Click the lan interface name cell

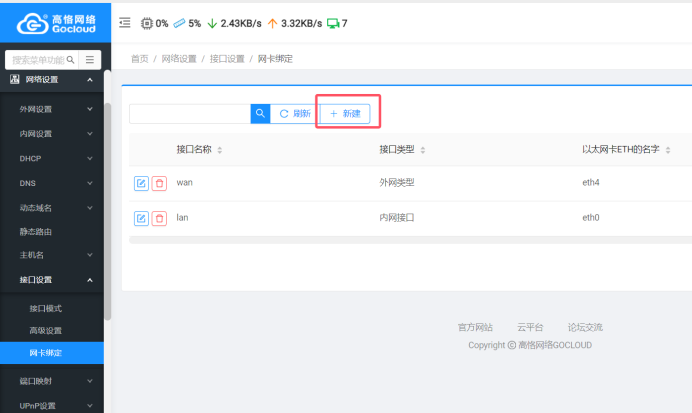[182, 218]
